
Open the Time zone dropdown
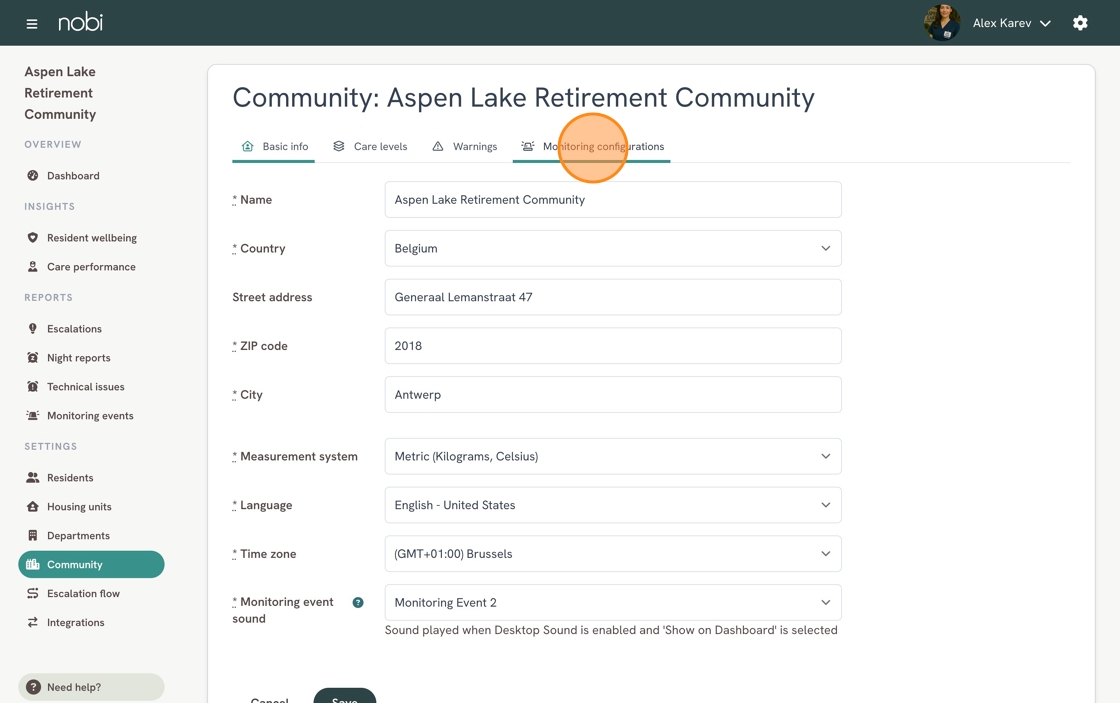coord(613,554)
